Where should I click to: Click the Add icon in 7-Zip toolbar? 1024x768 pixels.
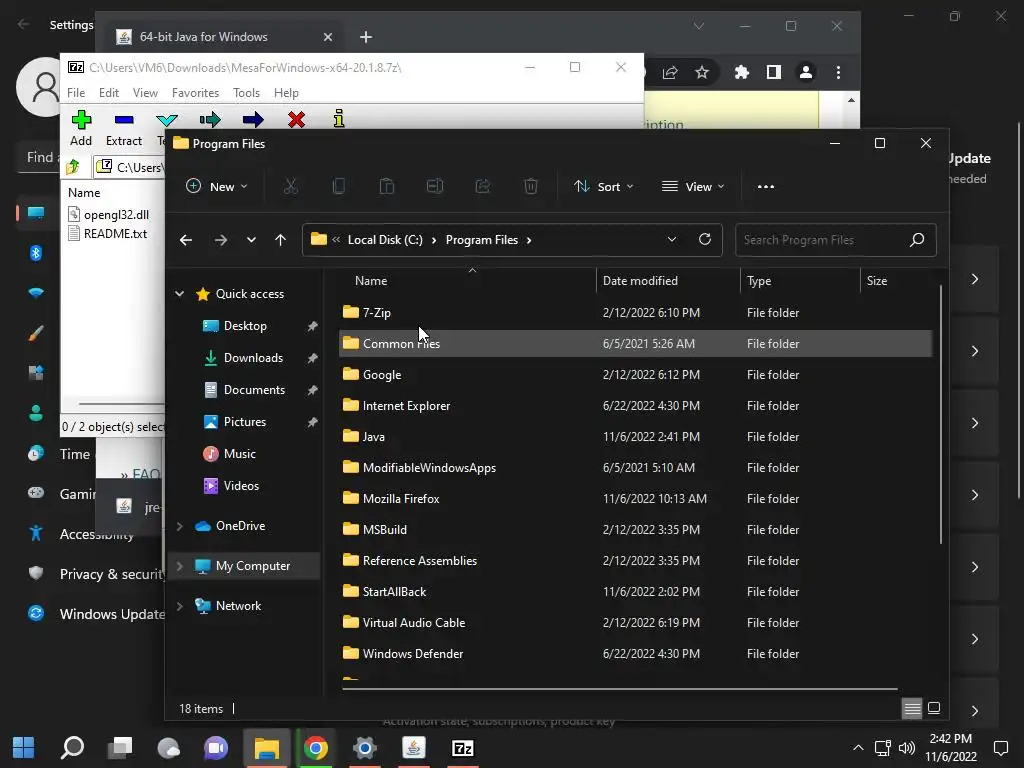[x=81, y=120]
